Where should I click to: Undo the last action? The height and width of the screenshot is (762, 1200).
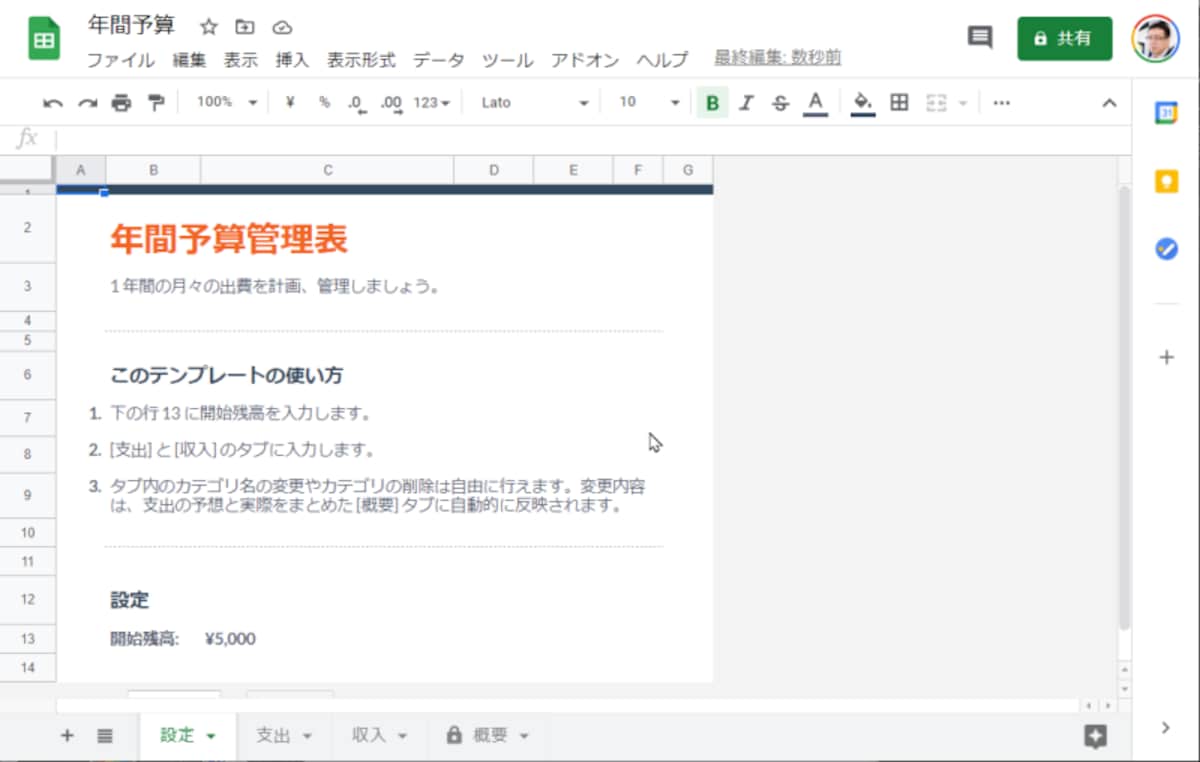[x=53, y=102]
